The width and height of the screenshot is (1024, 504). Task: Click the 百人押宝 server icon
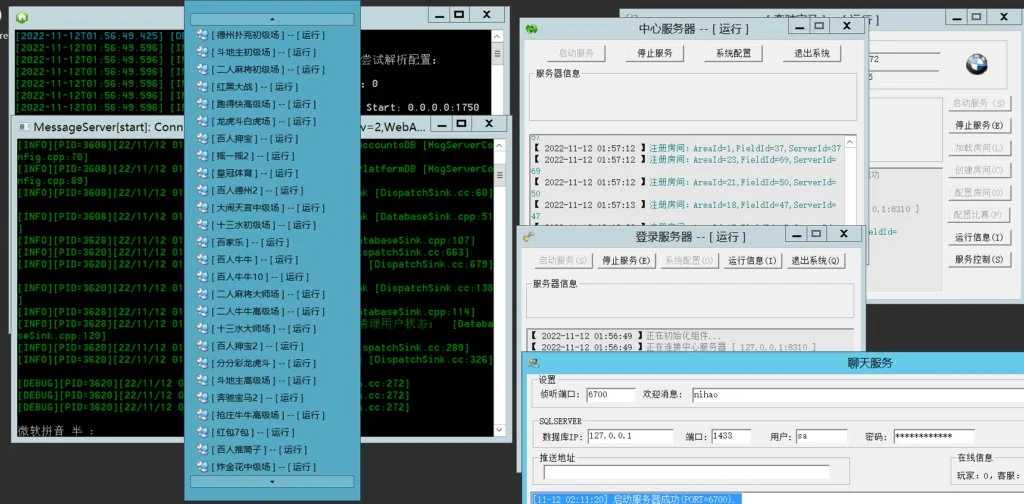[x=202, y=138]
